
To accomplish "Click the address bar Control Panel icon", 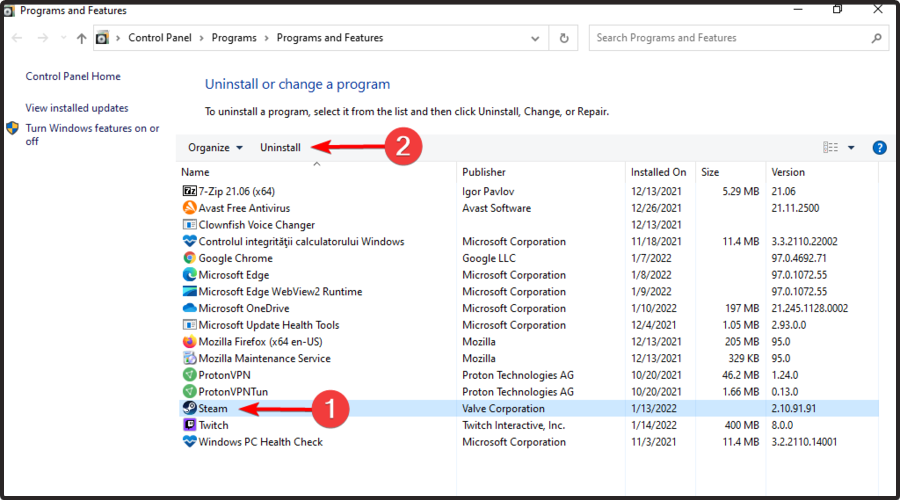I will tap(102, 38).
